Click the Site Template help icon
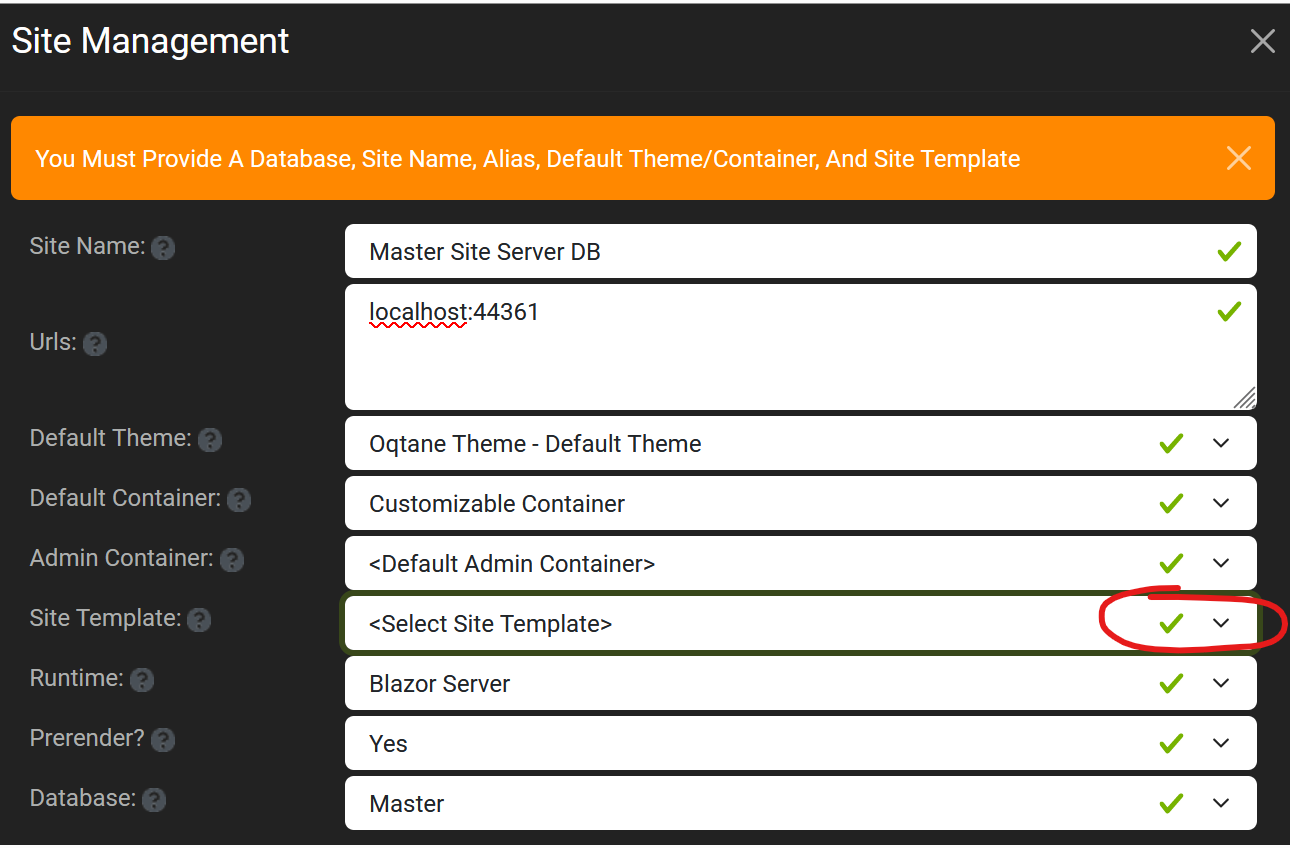 [199, 620]
